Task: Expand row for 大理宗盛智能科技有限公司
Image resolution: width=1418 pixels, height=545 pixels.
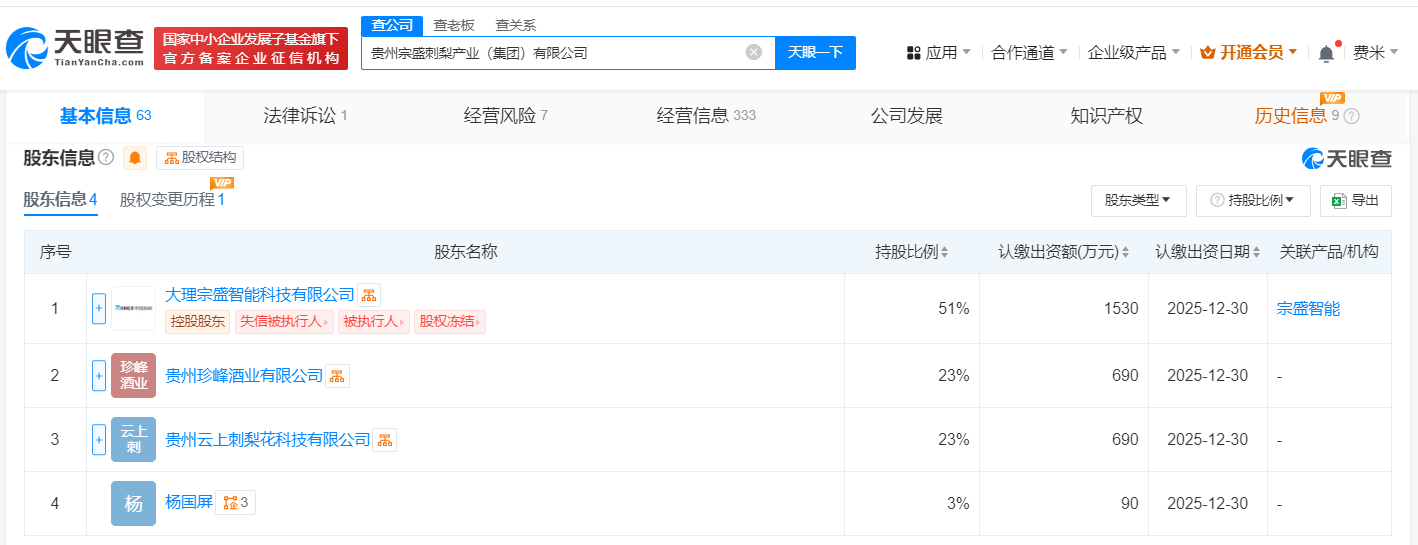Action: tap(99, 309)
